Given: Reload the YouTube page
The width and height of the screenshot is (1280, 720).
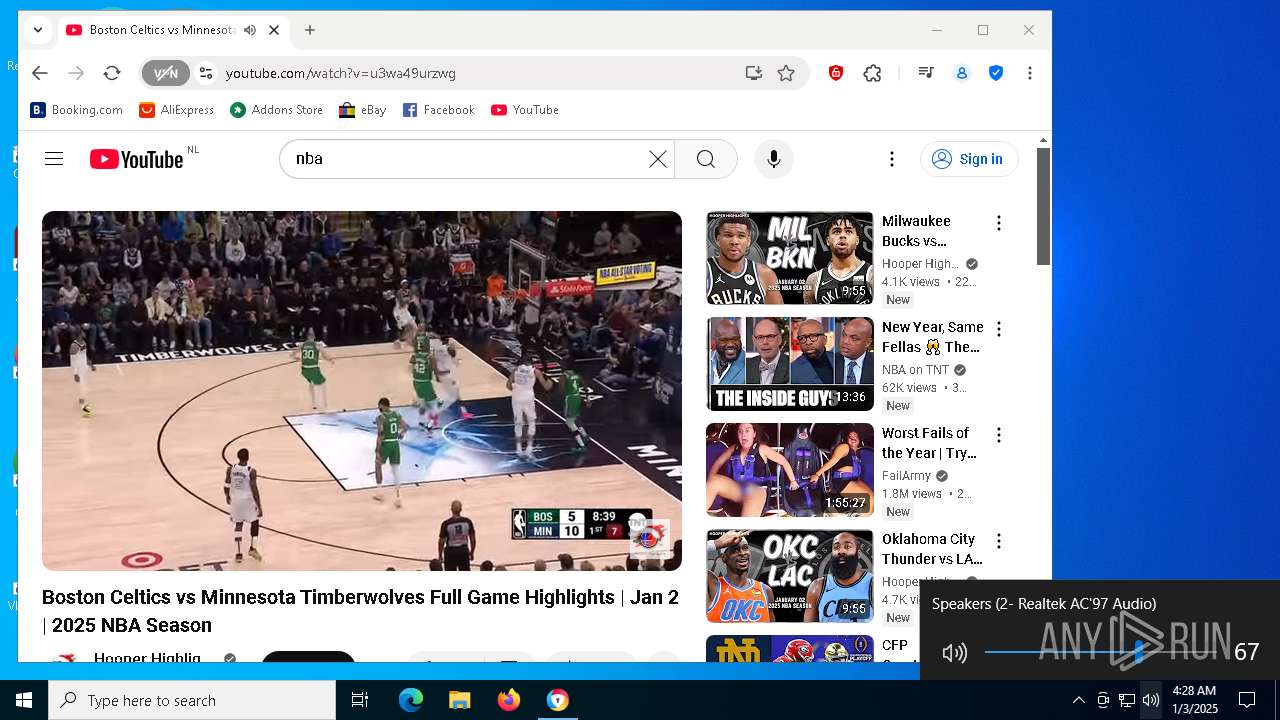Looking at the screenshot, I should [x=112, y=73].
